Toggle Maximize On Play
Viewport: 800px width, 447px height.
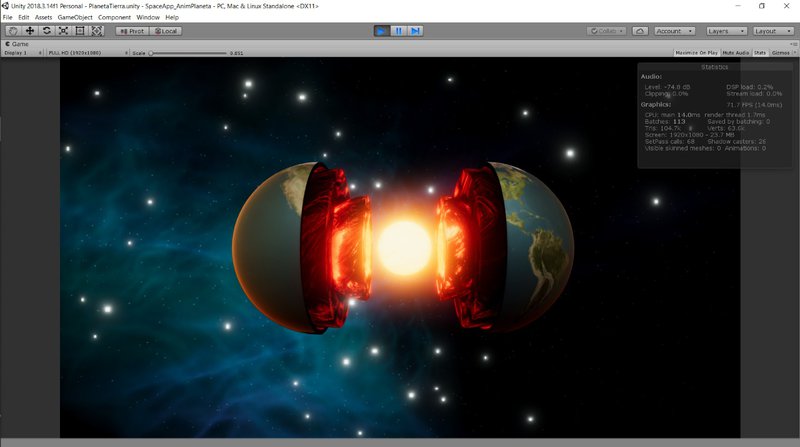coord(696,52)
